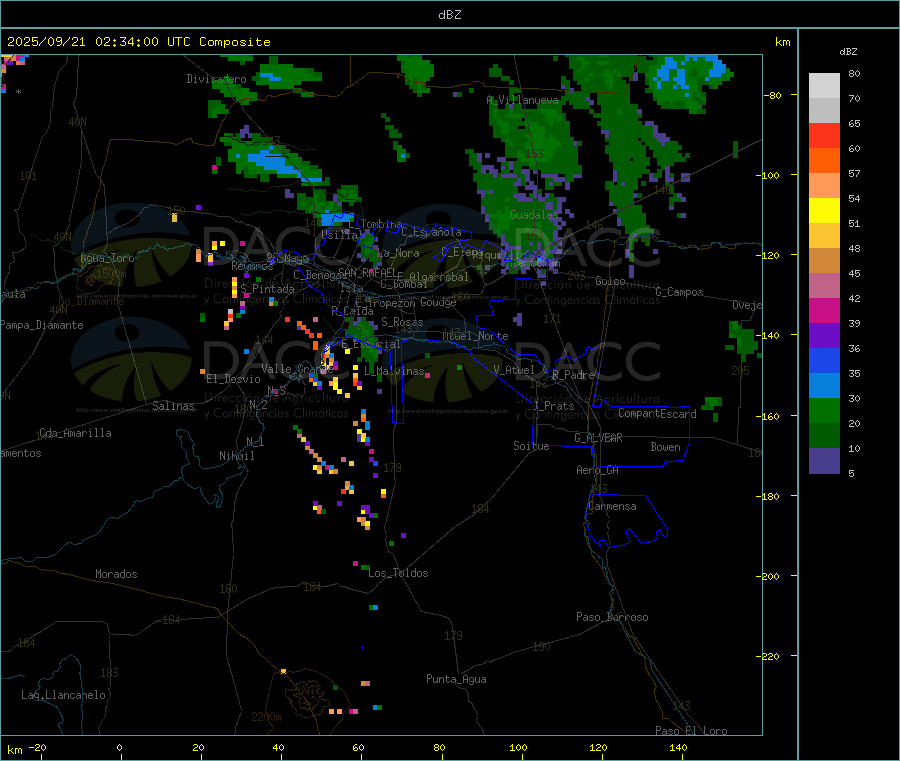The image size is (900, 761).
Task: Select the 30 dBZ green legend swatch
Action: pyautogui.click(x=824, y=410)
